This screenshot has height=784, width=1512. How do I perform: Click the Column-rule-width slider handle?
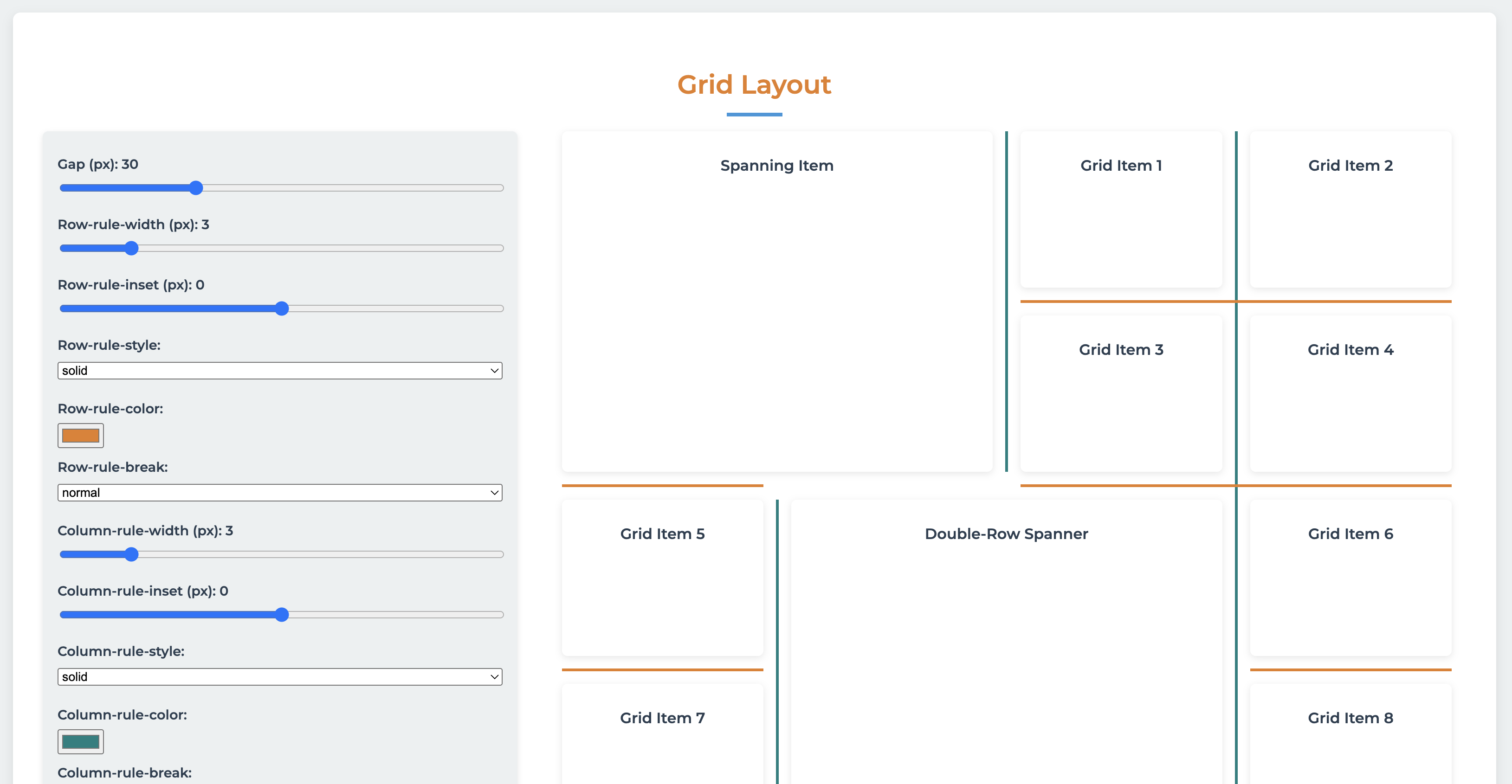point(131,554)
